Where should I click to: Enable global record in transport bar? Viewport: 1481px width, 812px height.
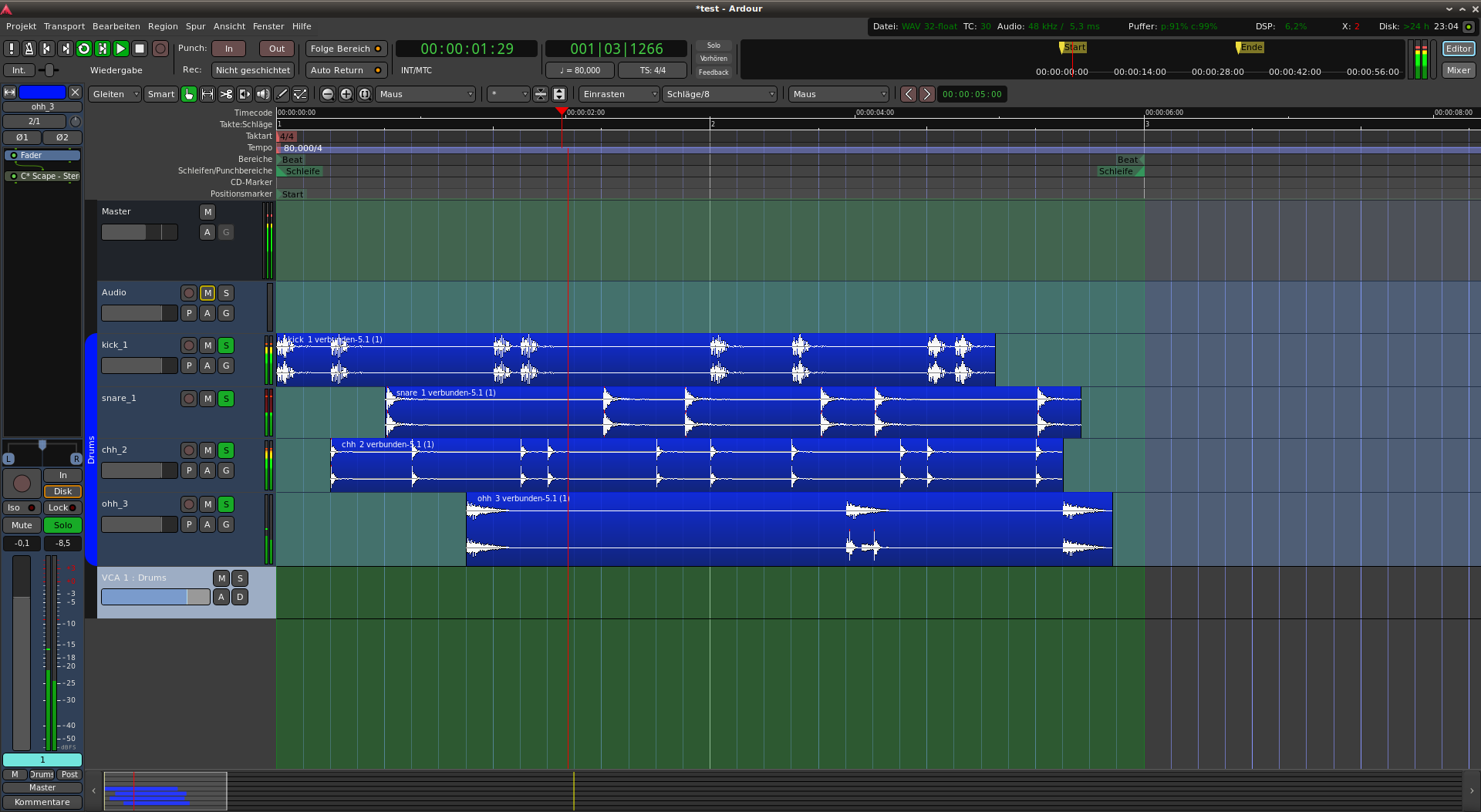point(160,49)
